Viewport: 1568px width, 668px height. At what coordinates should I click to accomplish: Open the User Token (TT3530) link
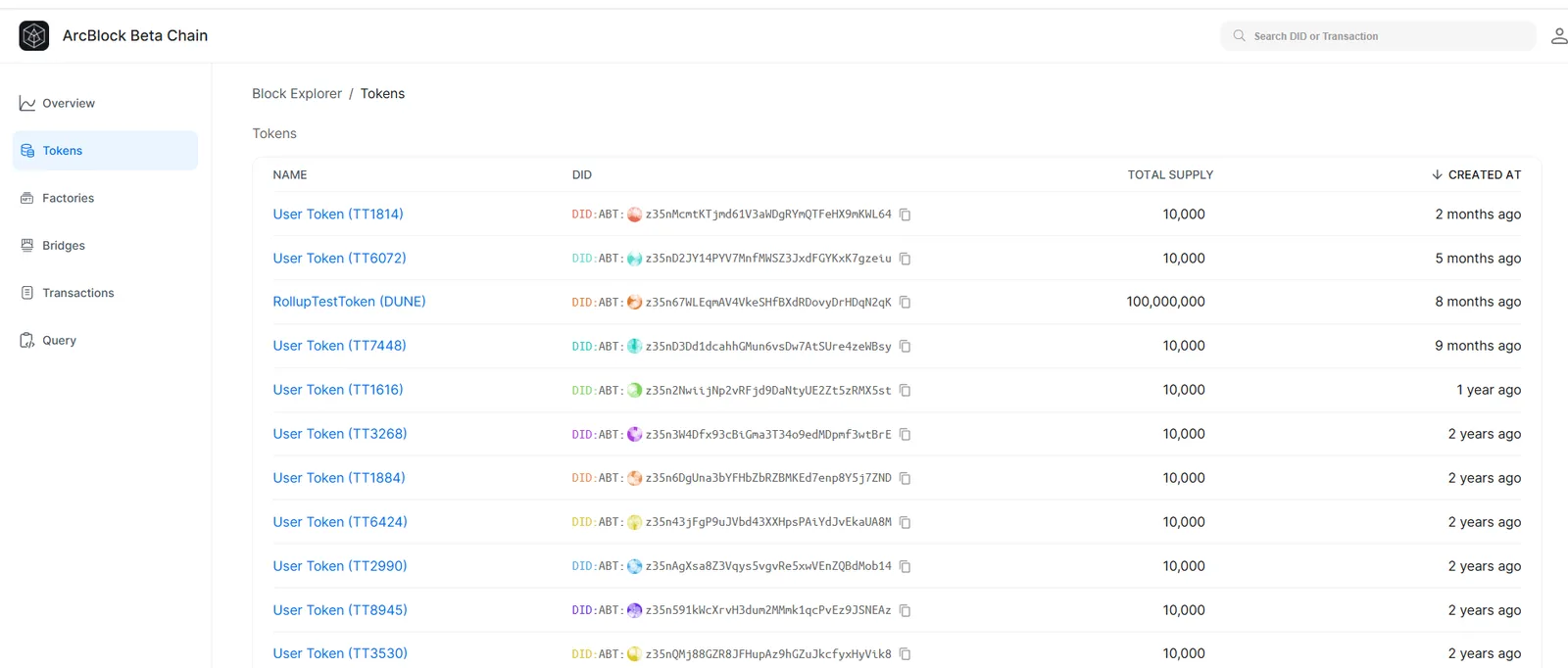pyautogui.click(x=340, y=653)
